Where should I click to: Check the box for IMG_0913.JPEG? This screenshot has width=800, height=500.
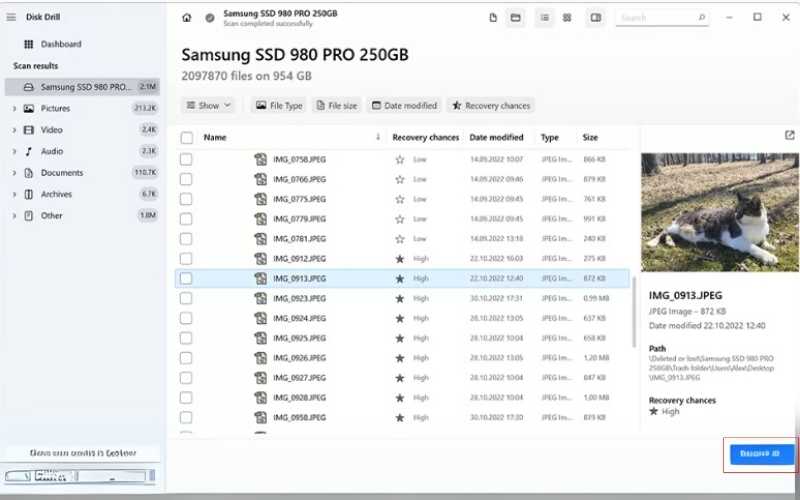pyautogui.click(x=186, y=279)
